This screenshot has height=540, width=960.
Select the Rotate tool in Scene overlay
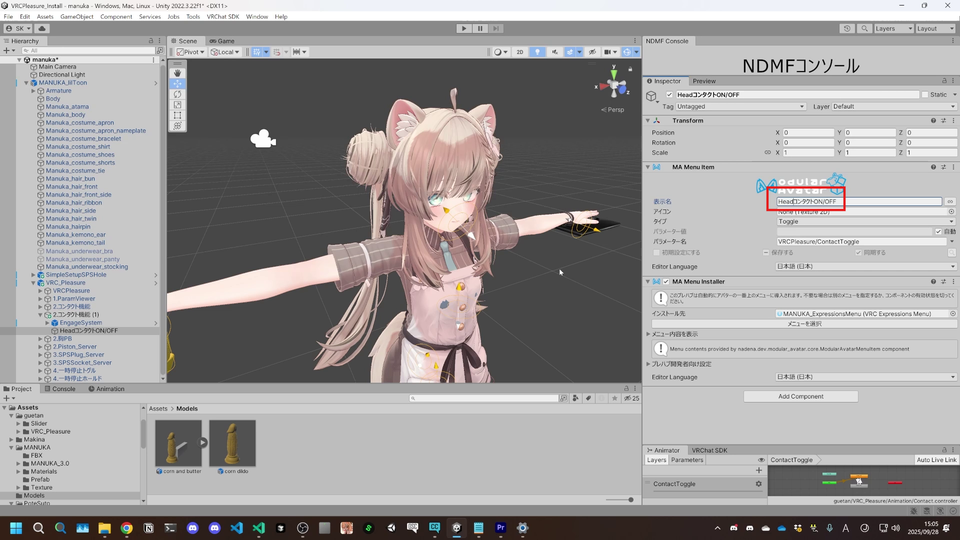[178, 94]
